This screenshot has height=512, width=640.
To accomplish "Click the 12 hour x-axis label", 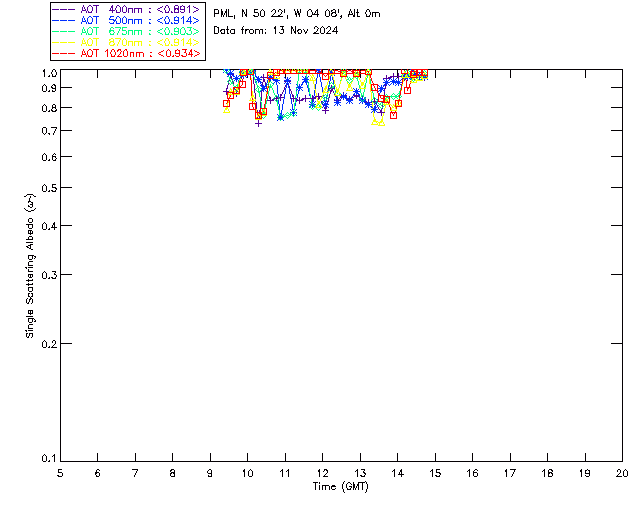I will click(x=322, y=473).
